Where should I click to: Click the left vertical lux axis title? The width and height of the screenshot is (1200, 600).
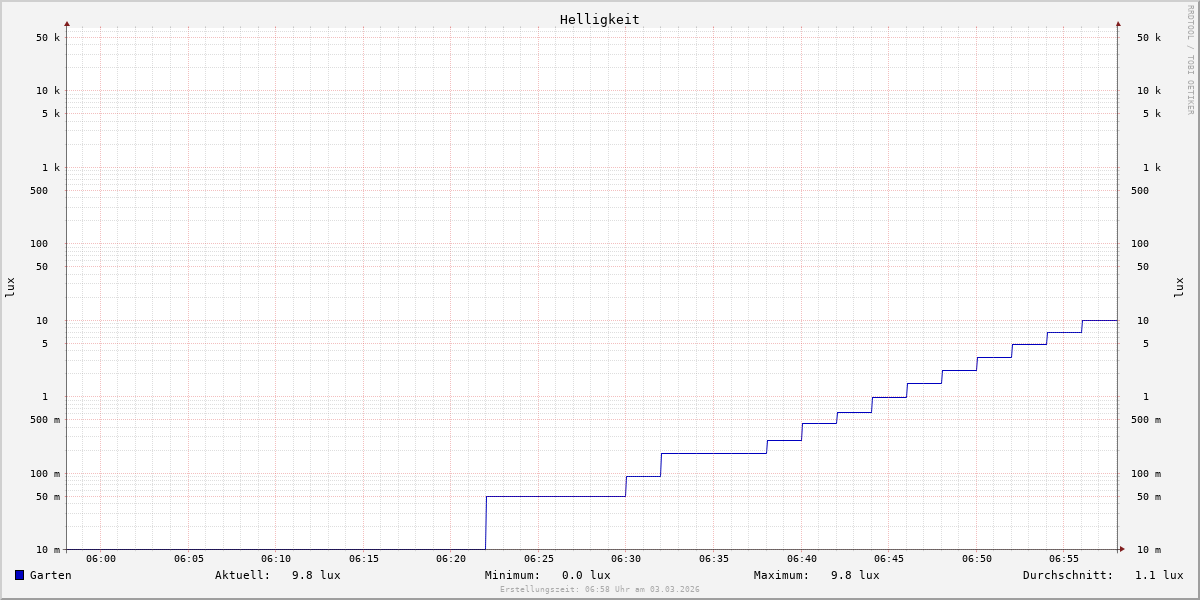pyautogui.click(x=10, y=287)
